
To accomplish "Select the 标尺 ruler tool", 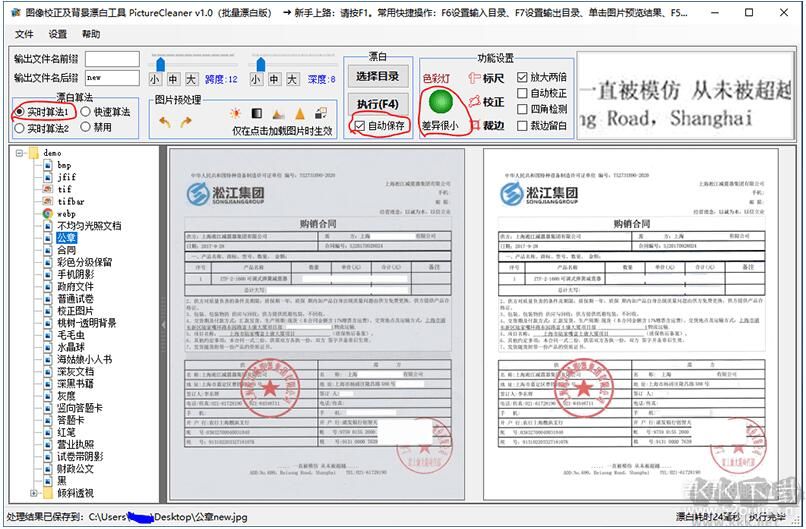I will point(486,78).
